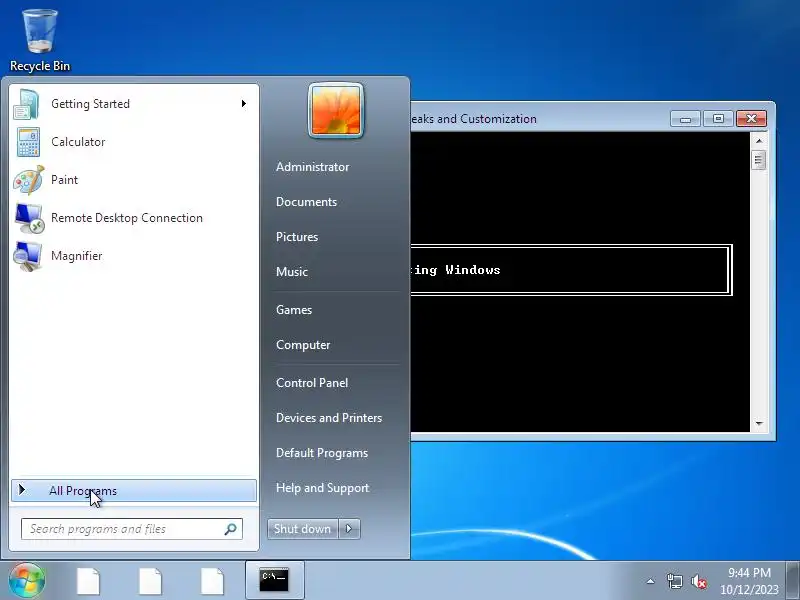Click the Calculator label in Start menu

coord(78,142)
